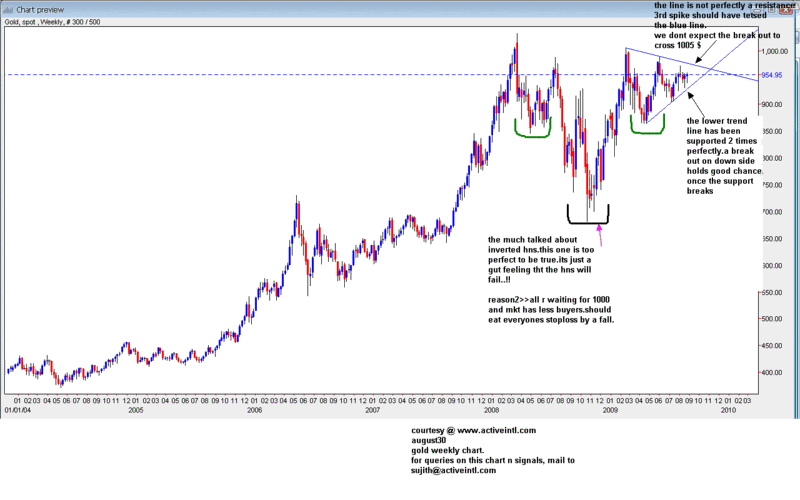800x500 pixels.
Task: Click the 550.00 price axis label
Action: pyautogui.click(x=771, y=292)
